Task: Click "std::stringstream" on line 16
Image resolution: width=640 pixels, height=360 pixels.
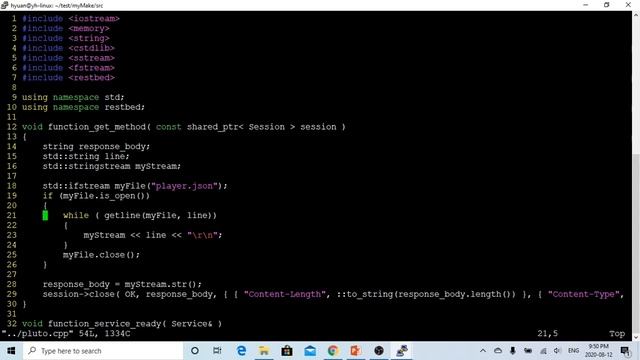Action: [86, 166]
